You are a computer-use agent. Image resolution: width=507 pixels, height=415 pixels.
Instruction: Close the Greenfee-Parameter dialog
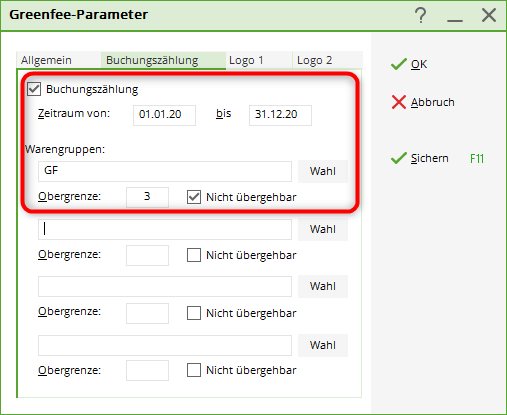click(x=489, y=15)
